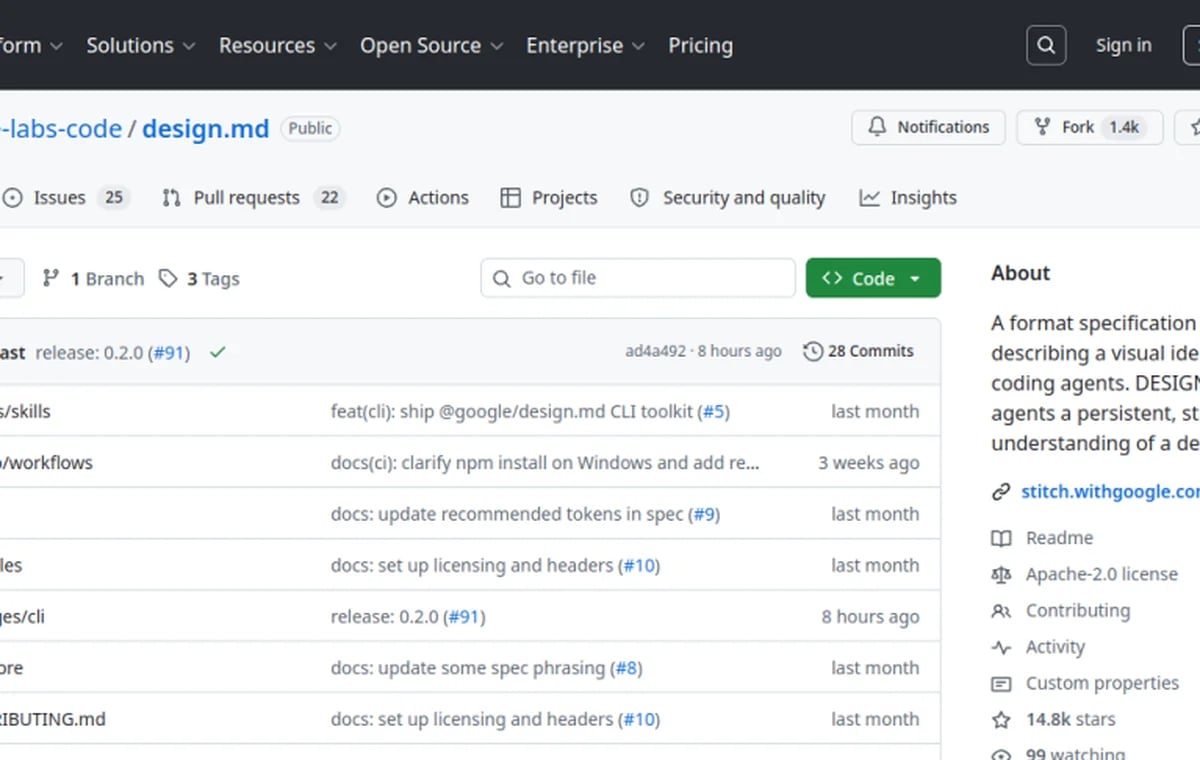Click the Sign in link
Screen dimensions: 1200x760
click(1123, 45)
